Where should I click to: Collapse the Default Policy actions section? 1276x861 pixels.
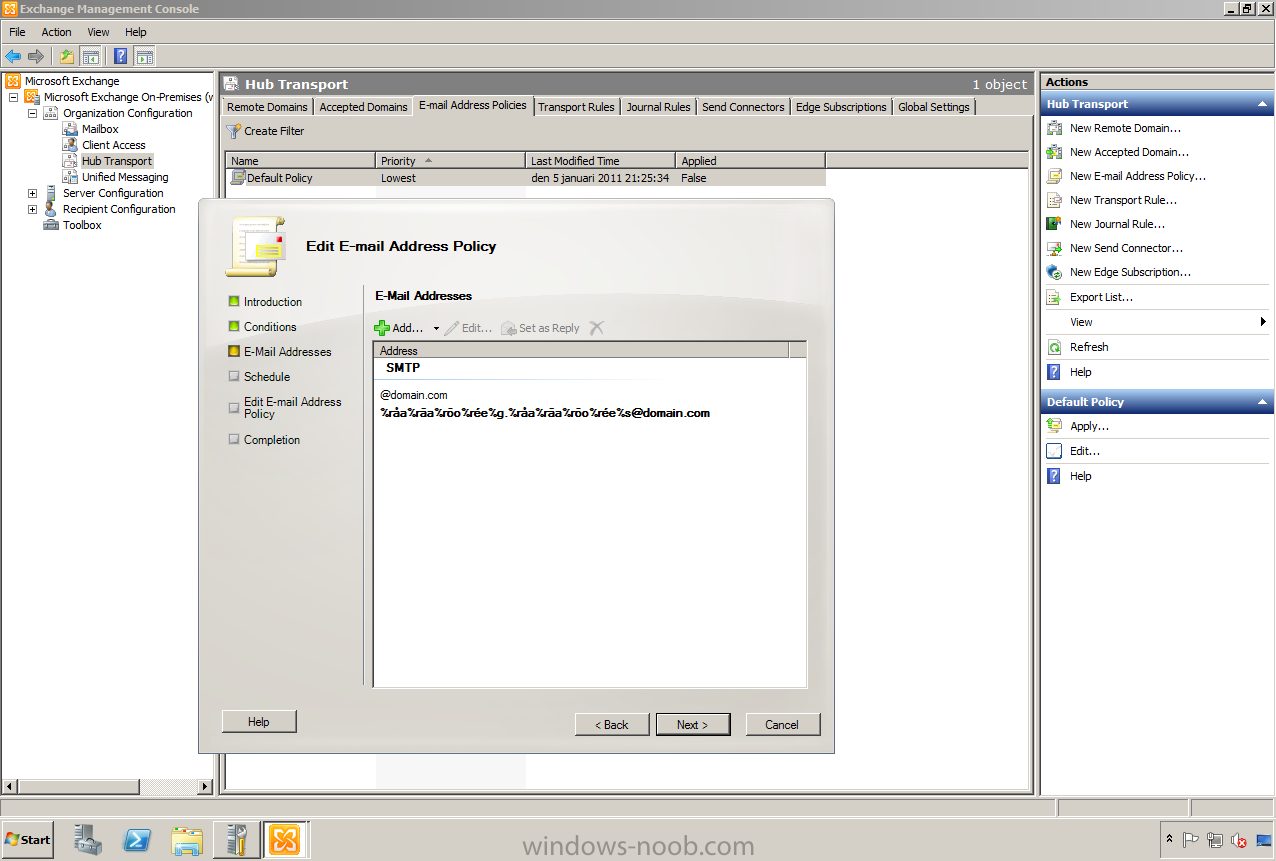pos(1263,402)
